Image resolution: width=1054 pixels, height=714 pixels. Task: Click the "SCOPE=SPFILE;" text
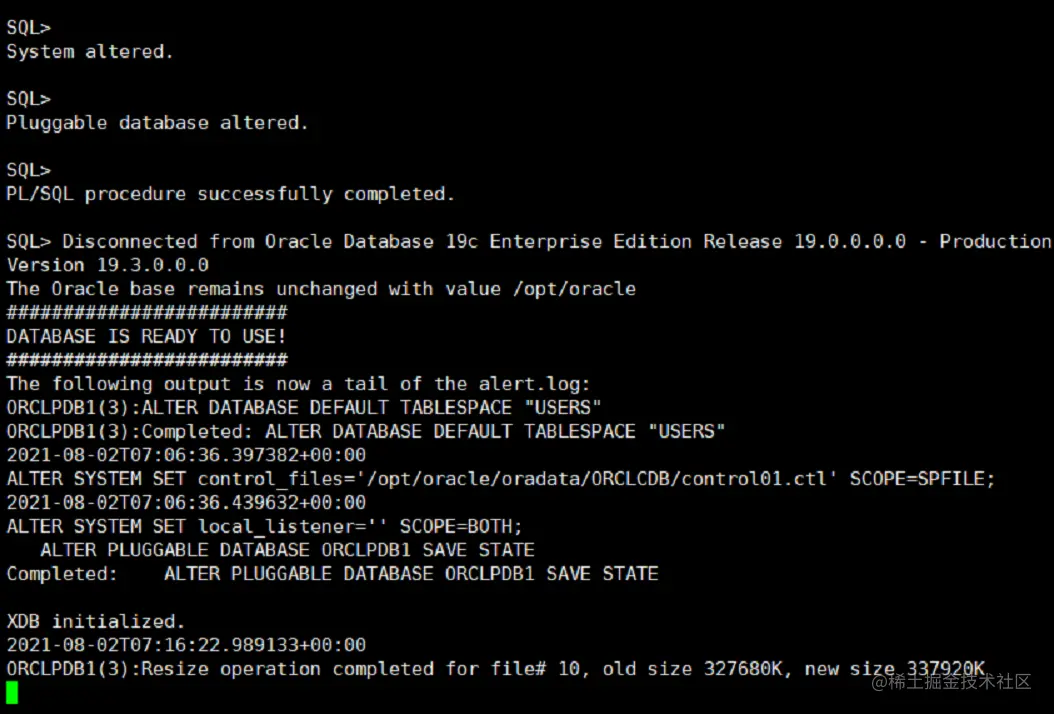922,479
